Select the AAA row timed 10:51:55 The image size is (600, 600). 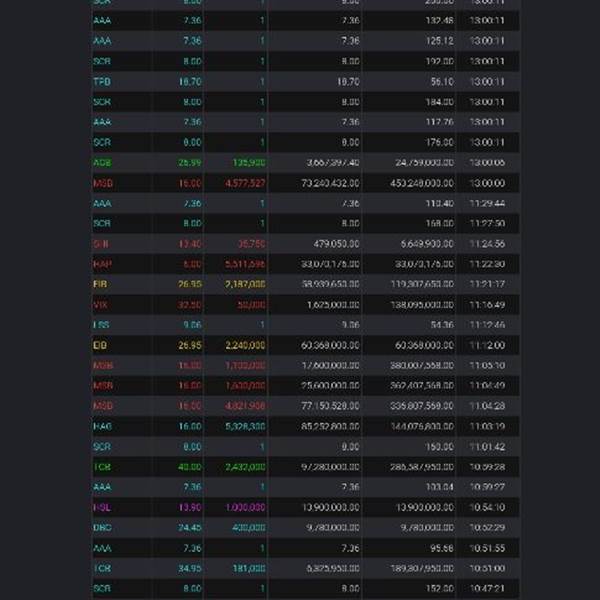click(306, 548)
